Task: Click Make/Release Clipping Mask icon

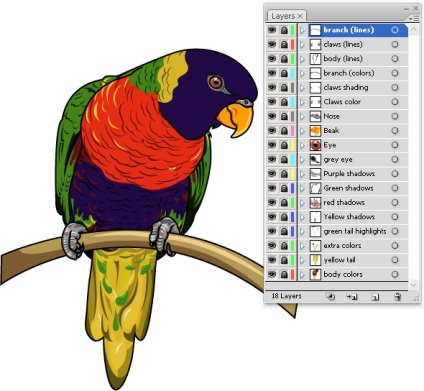Action: pos(330,296)
